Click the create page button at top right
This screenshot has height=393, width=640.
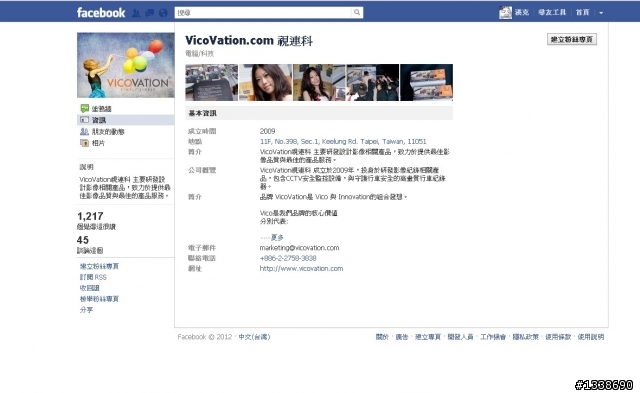572,39
